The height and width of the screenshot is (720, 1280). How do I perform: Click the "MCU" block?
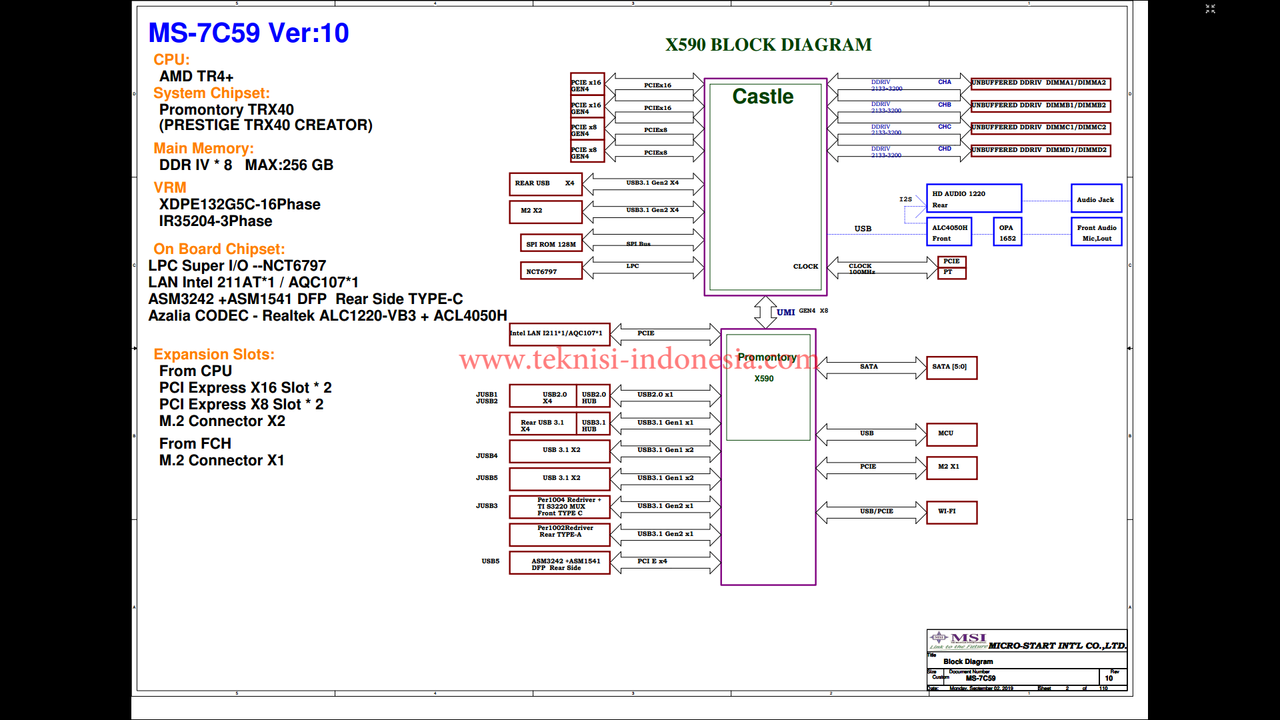(951, 434)
